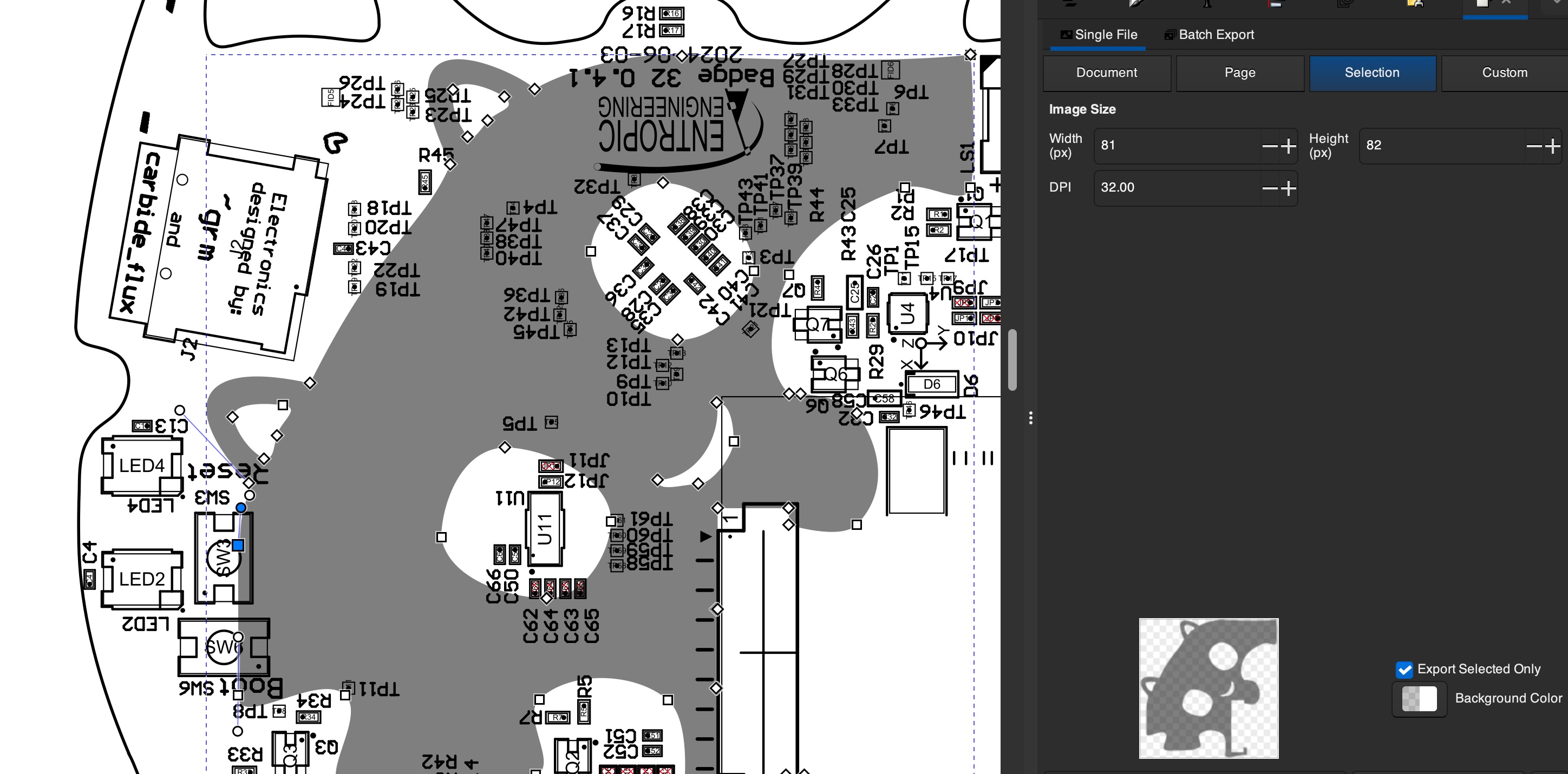Enable the Export Selected Only checkbox
Viewport: 1568px width, 774px height.
(1405, 670)
